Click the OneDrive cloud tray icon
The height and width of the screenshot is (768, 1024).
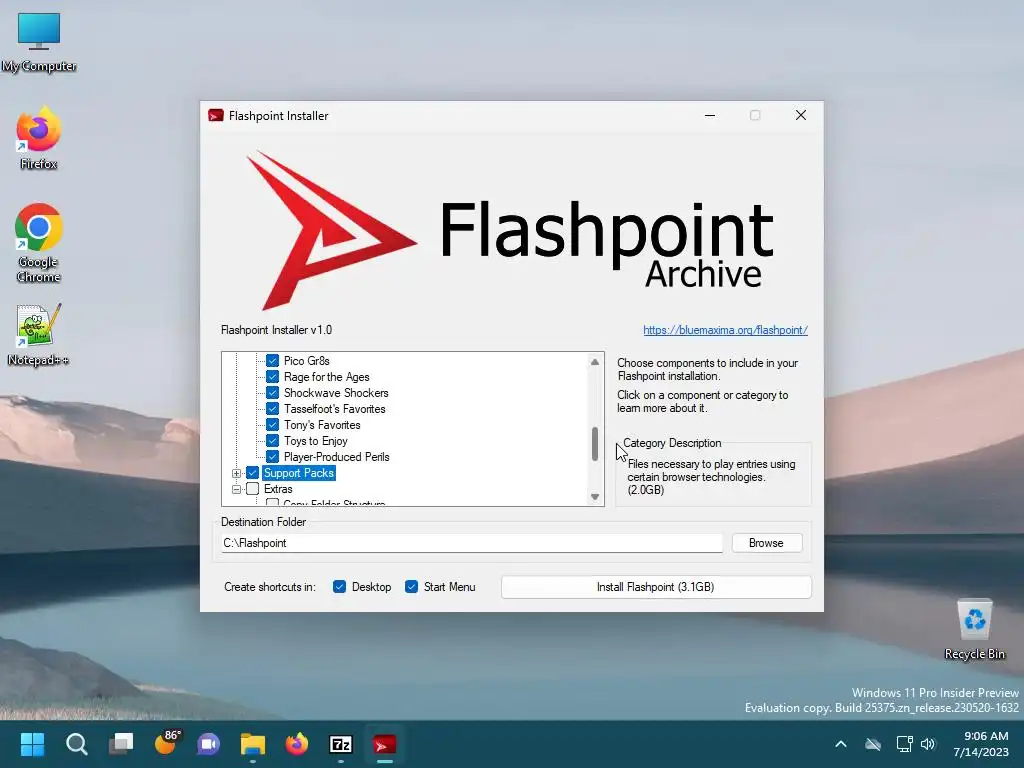click(x=872, y=744)
